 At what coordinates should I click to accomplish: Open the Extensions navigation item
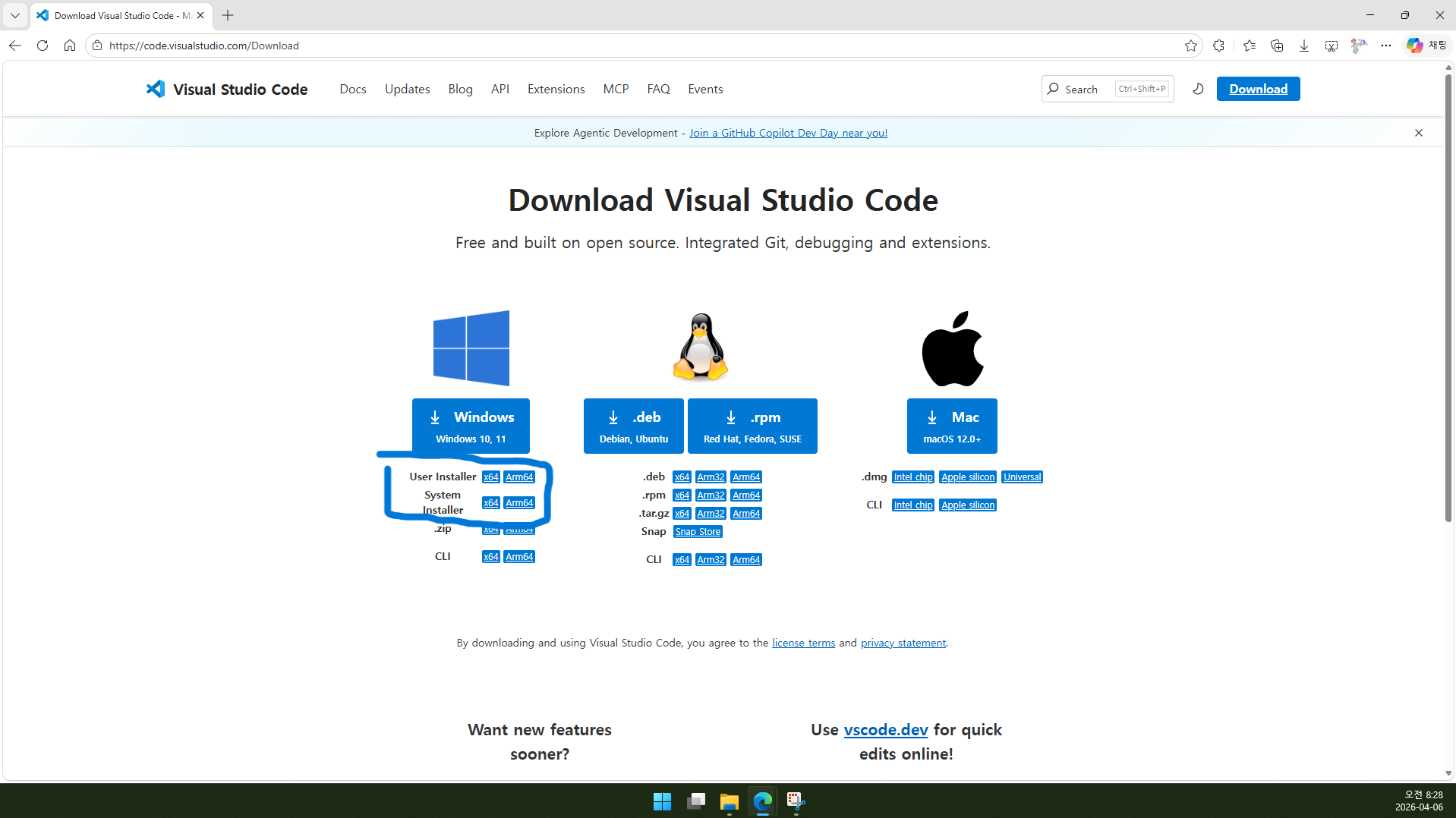pos(556,89)
